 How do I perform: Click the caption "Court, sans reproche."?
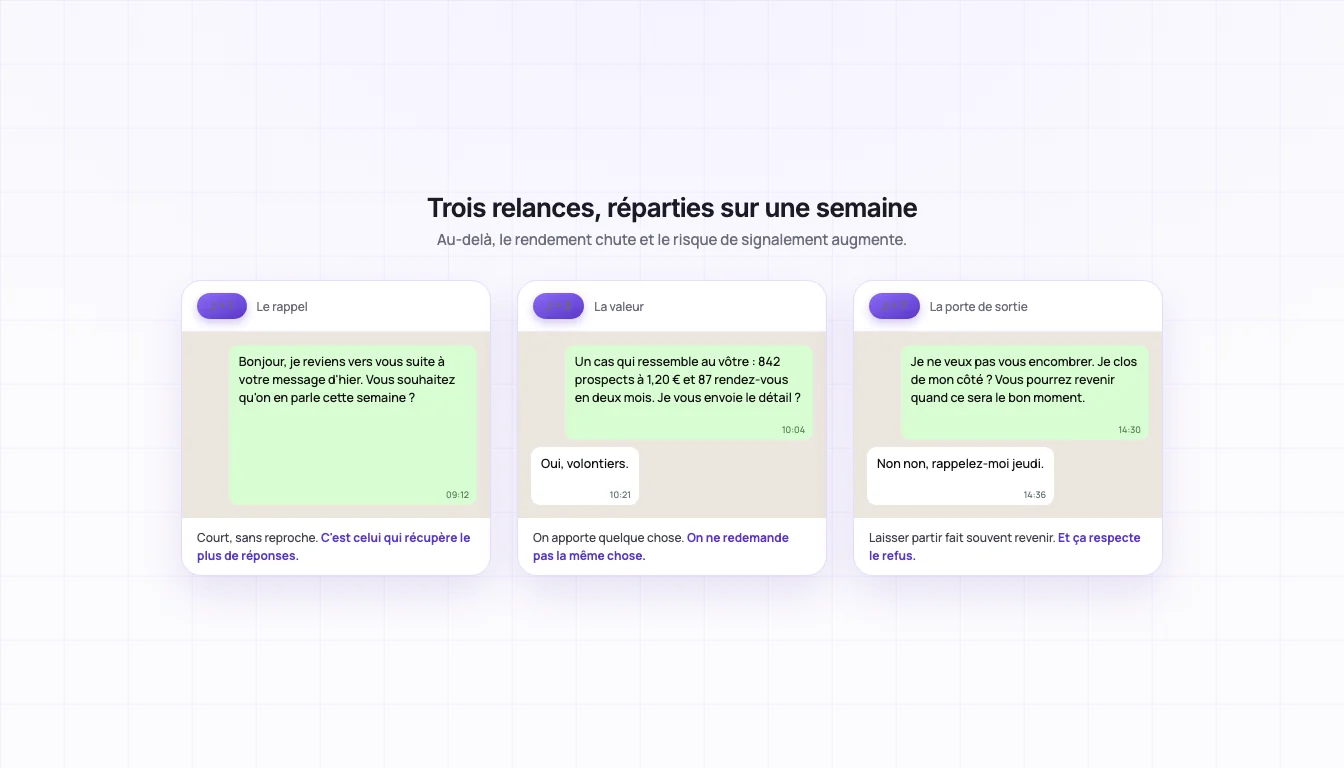click(257, 538)
